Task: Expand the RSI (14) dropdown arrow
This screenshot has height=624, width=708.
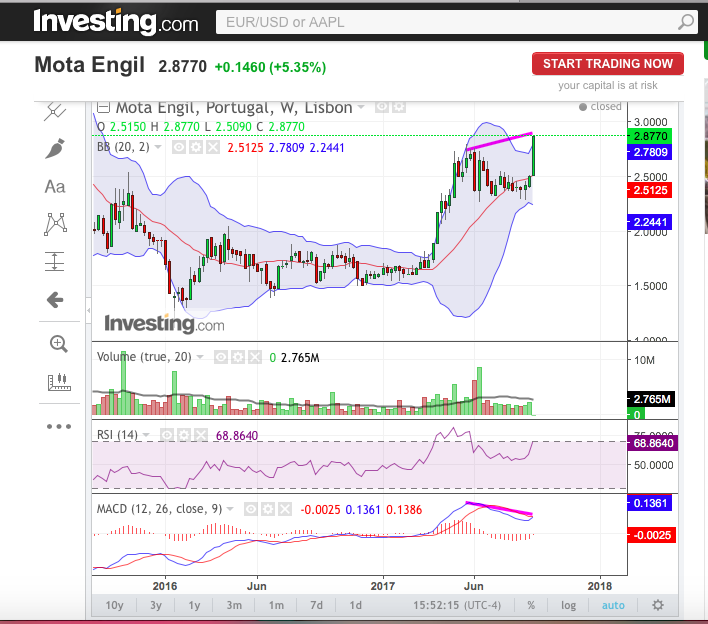Action: click(x=146, y=435)
